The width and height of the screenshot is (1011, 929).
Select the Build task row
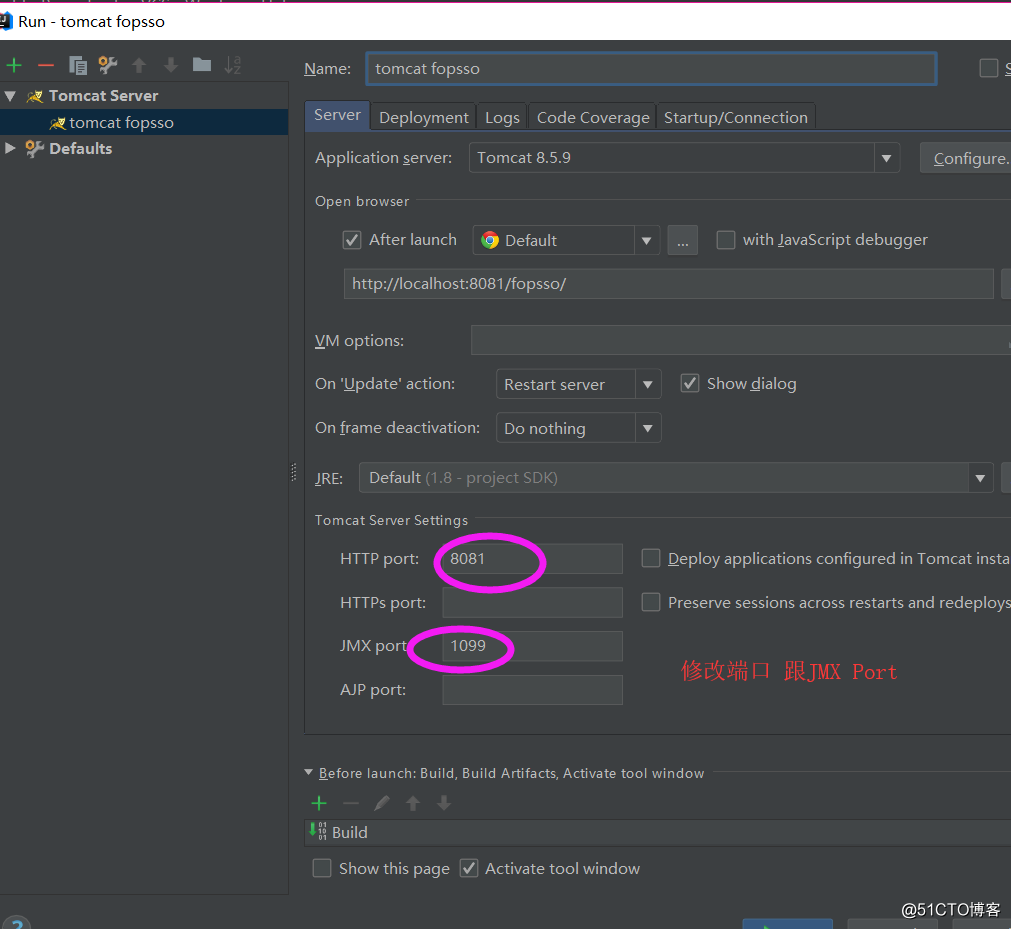[658, 833]
